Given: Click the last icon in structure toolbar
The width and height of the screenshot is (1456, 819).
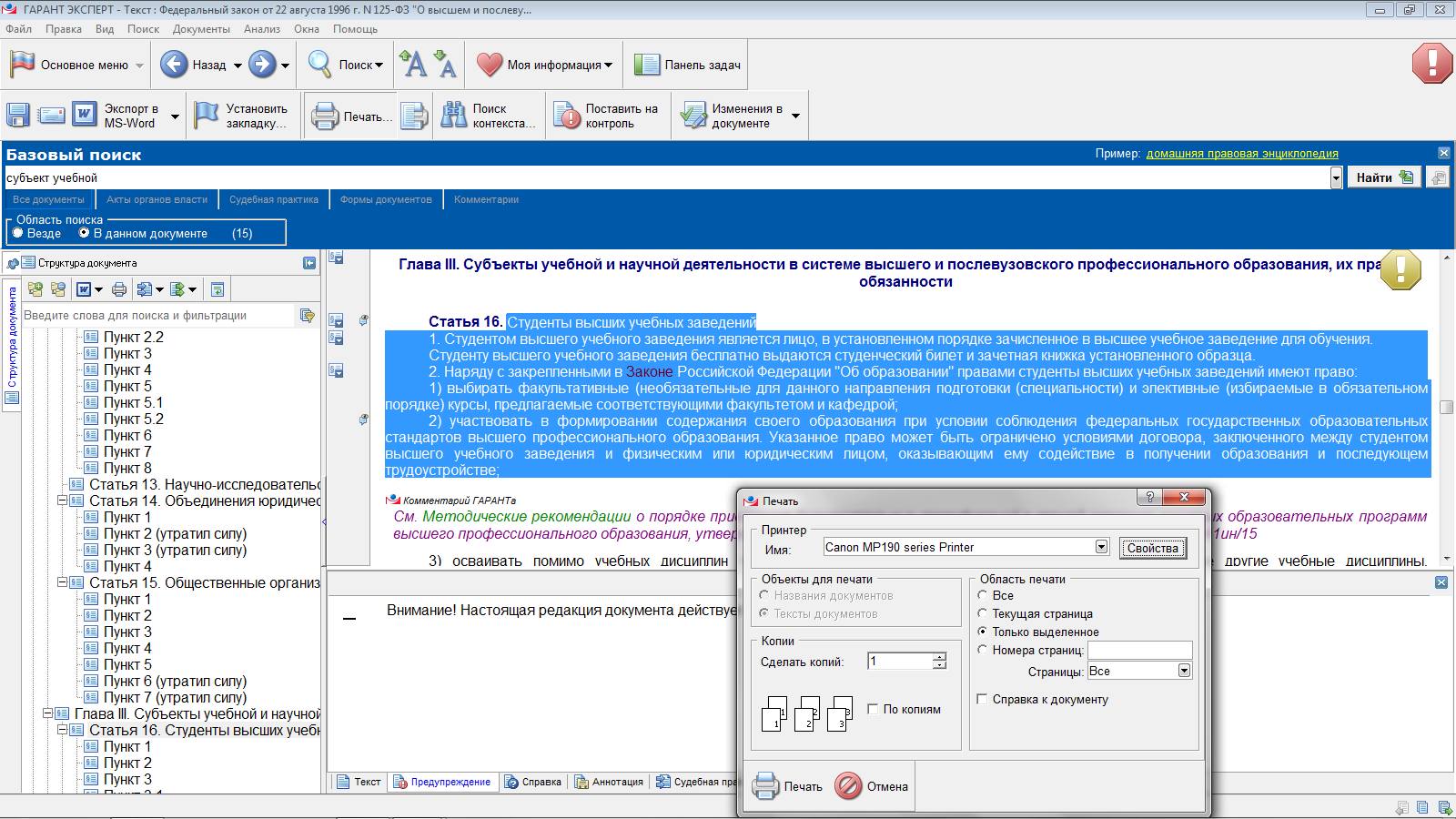Looking at the screenshot, I should (x=217, y=289).
